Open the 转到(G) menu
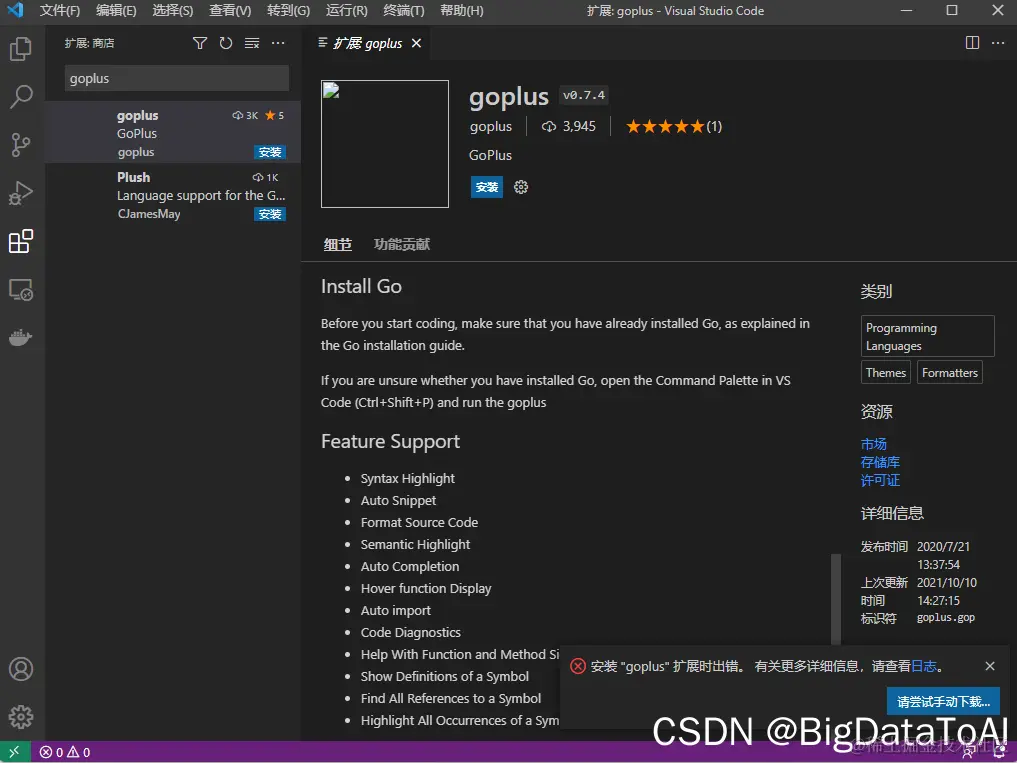 point(289,10)
